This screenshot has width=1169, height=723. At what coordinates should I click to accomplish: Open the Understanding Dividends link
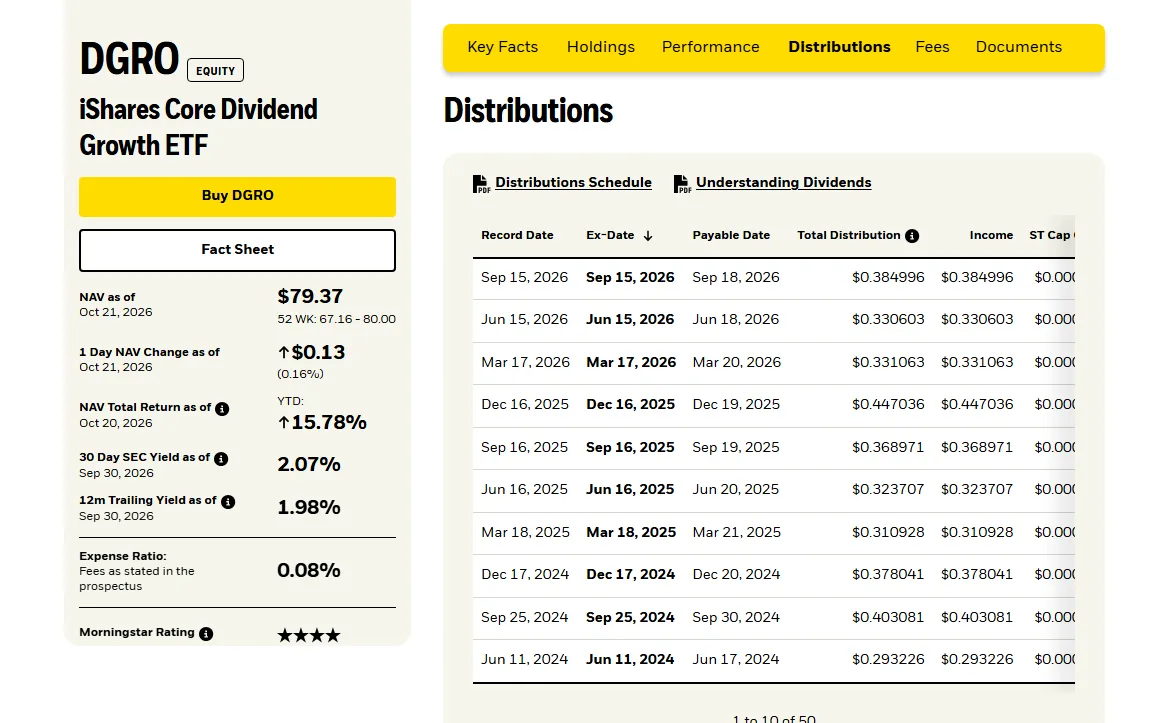tap(784, 183)
